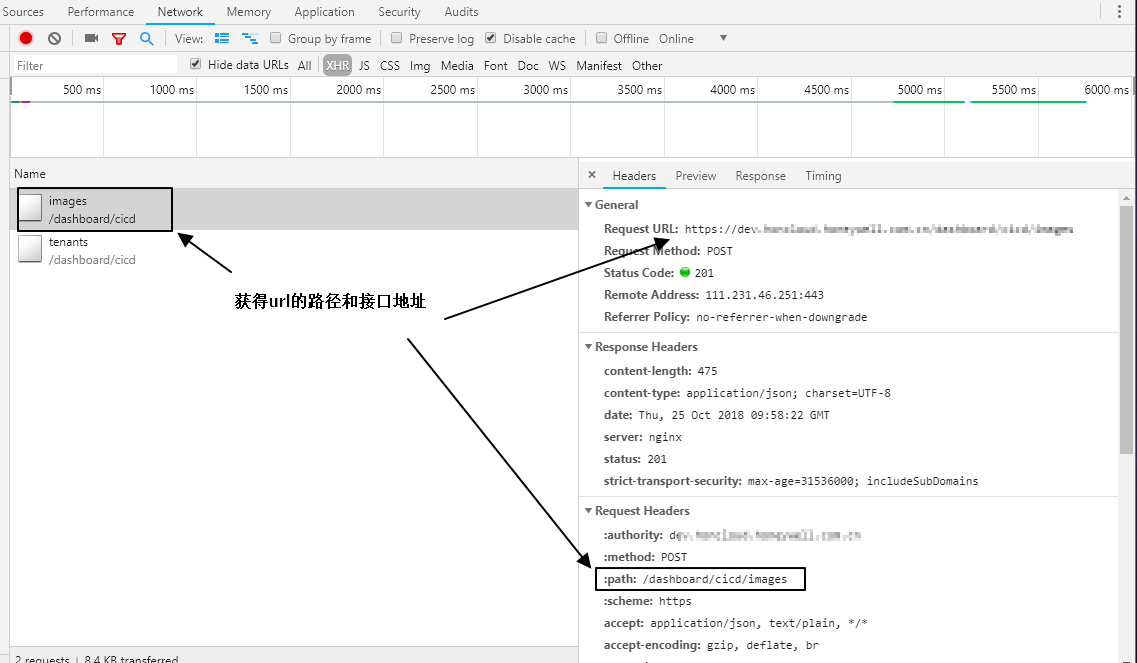Screen dimensions: 1137x663
Task: Switch to waterfall overview view icon
Action: pos(249,38)
